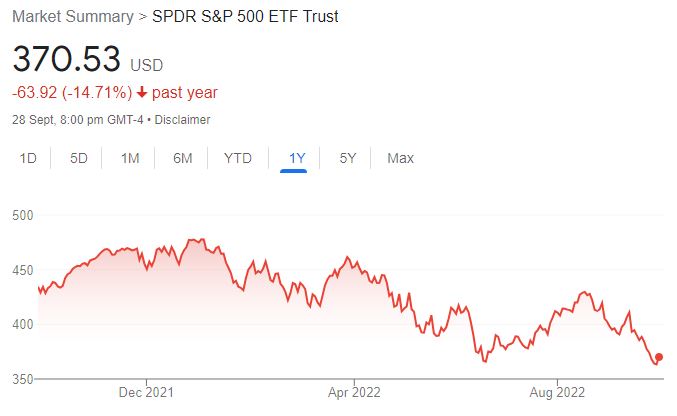The image size is (677, 416).
Task: Click the 500 y-axis label
Action: [23, 215]
